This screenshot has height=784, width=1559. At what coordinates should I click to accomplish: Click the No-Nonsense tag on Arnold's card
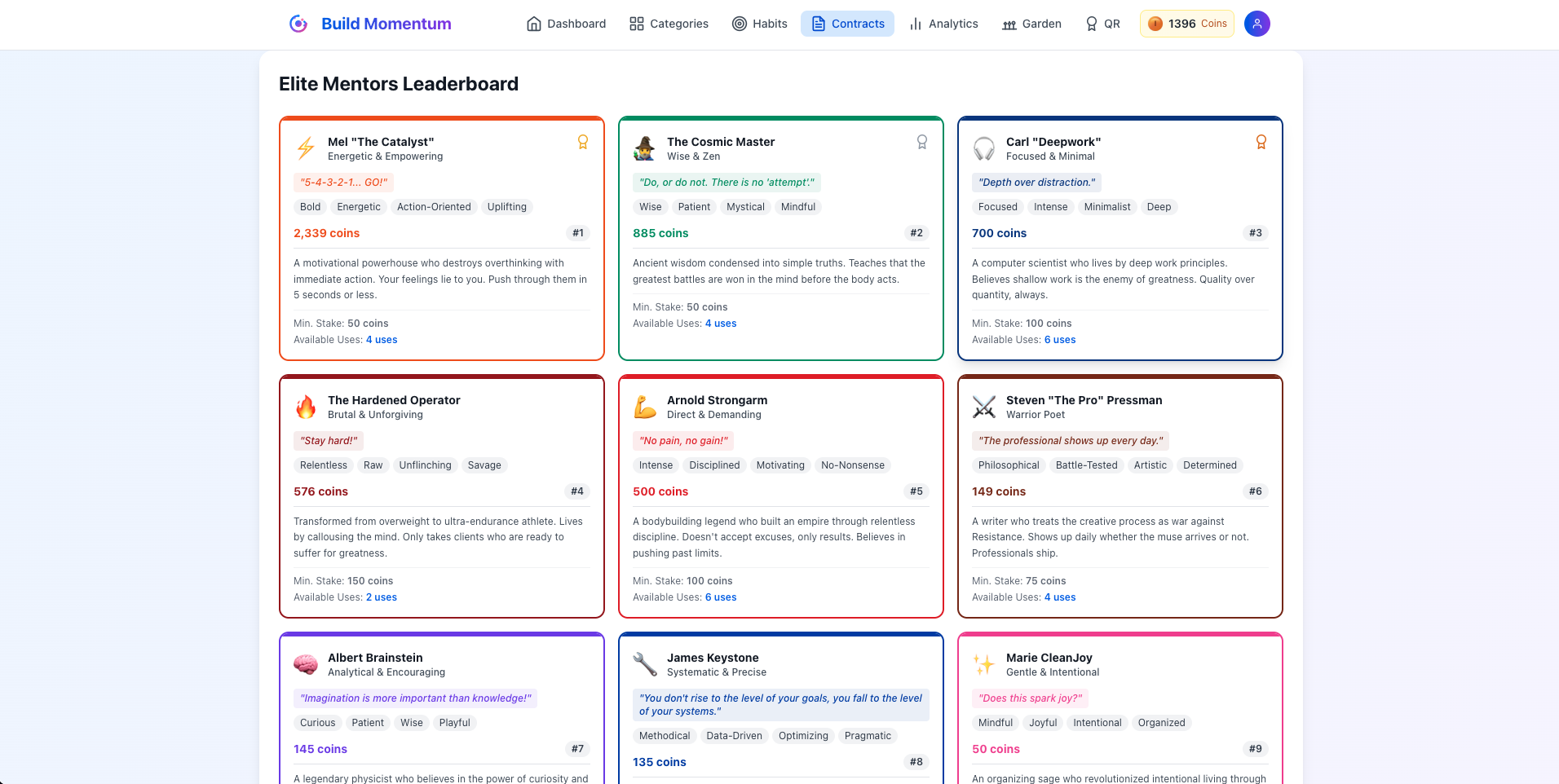click(853, 465)
